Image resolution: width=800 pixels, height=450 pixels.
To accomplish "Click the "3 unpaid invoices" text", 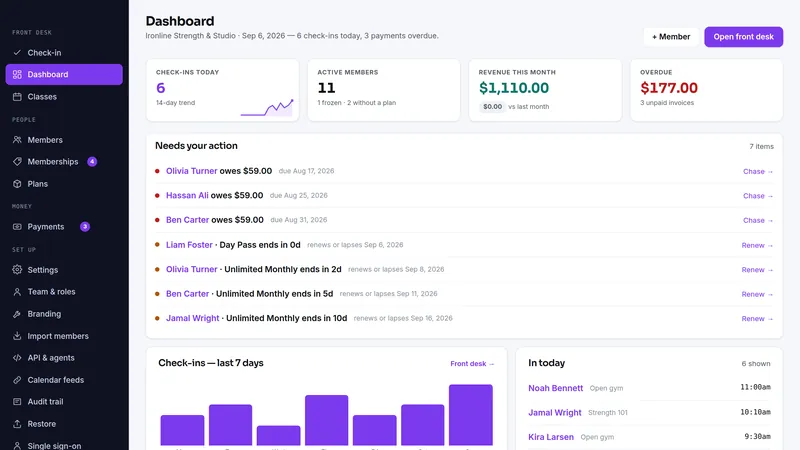I will point(667,103).
